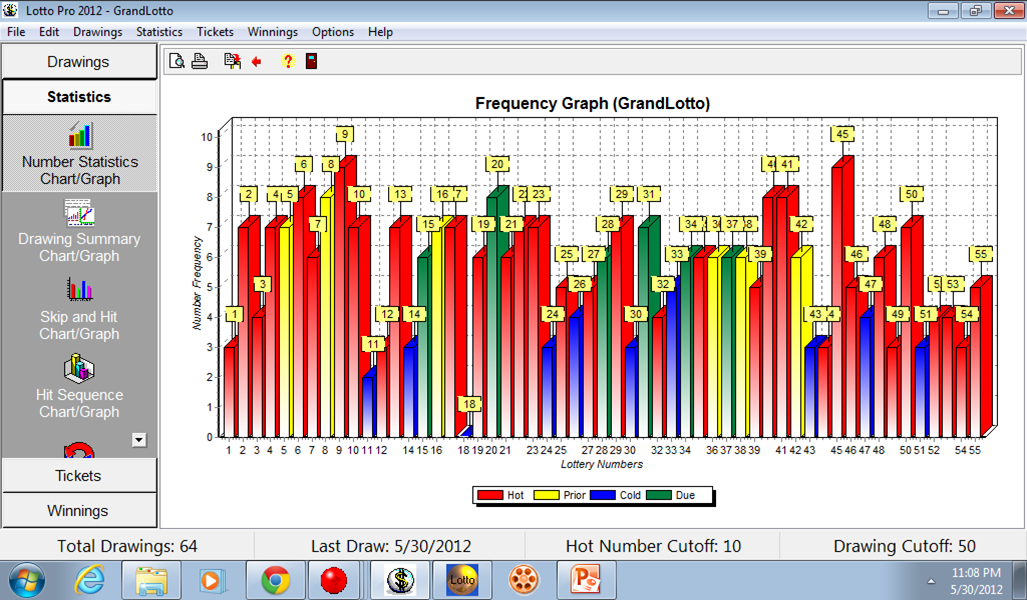Viewport: 1027px width, 600px height.
Task: Click the Lotto Pro title bar app icon
Action: pos(10,10)
